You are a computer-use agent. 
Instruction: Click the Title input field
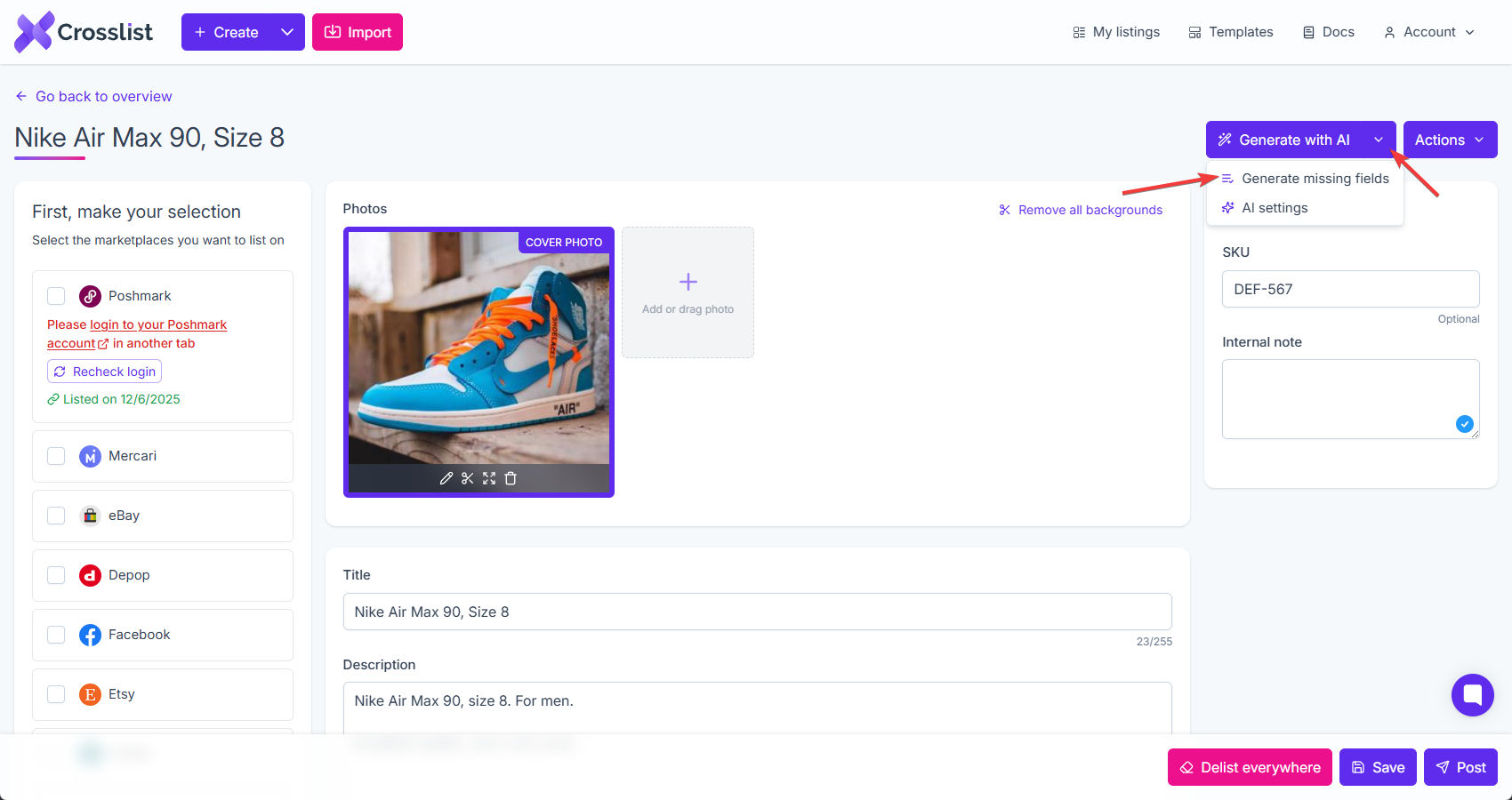[758, 612]
